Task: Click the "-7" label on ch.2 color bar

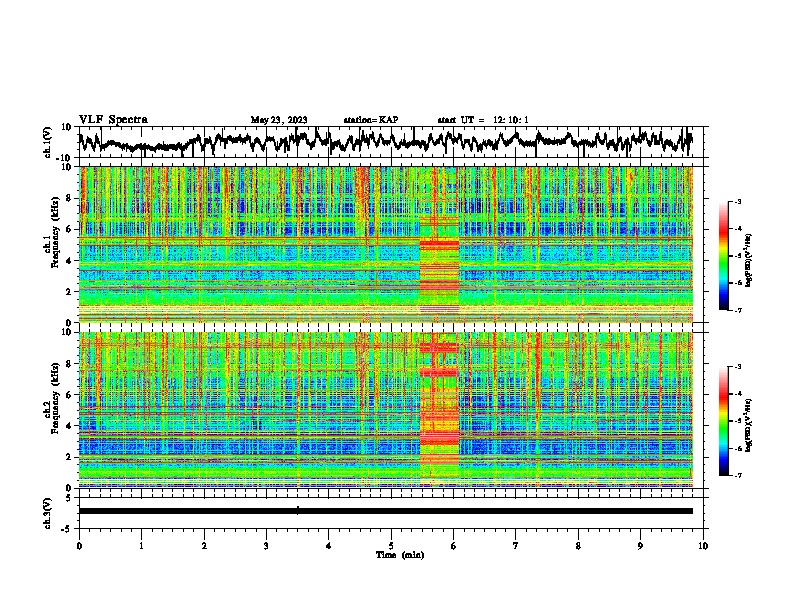Action: click(738, 475)
